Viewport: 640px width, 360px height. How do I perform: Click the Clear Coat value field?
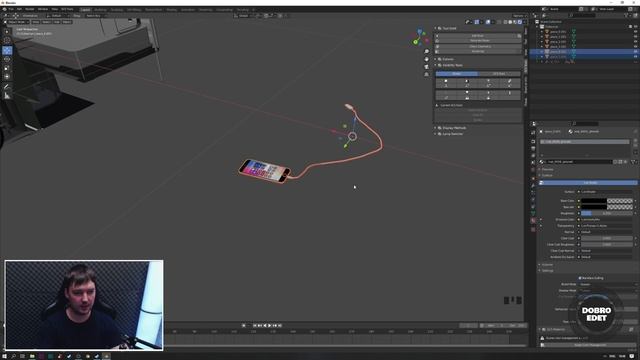tap(607, 238)
